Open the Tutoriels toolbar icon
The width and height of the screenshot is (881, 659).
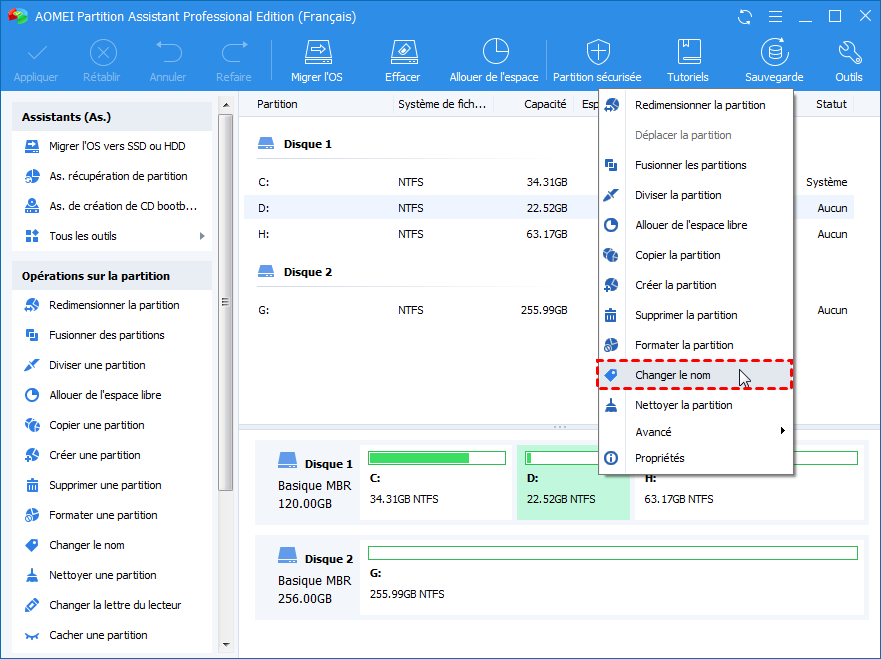[x=687, y=60]
